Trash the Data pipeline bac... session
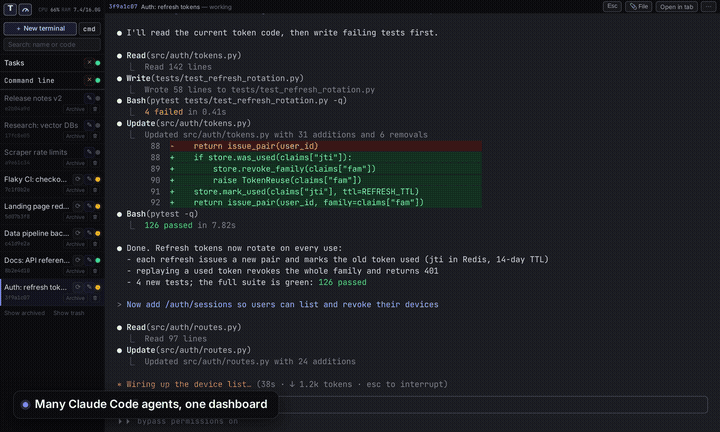 pos(95,244)
